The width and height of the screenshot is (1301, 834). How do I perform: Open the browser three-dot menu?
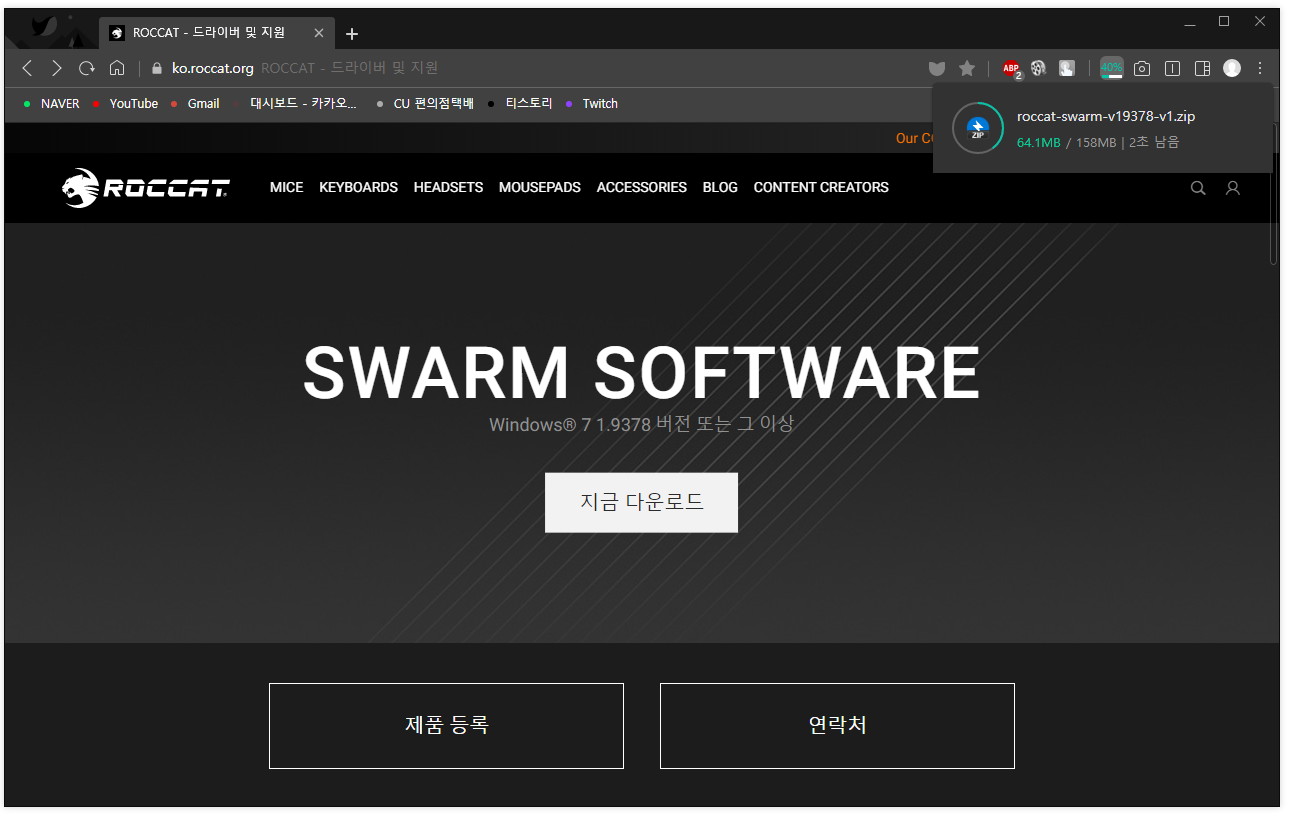click(1260, 68)
